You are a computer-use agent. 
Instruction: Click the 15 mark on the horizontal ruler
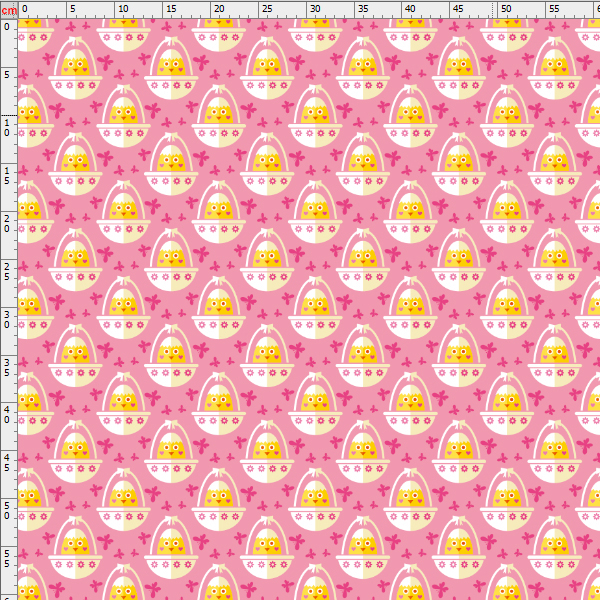(x=171, y=8)
